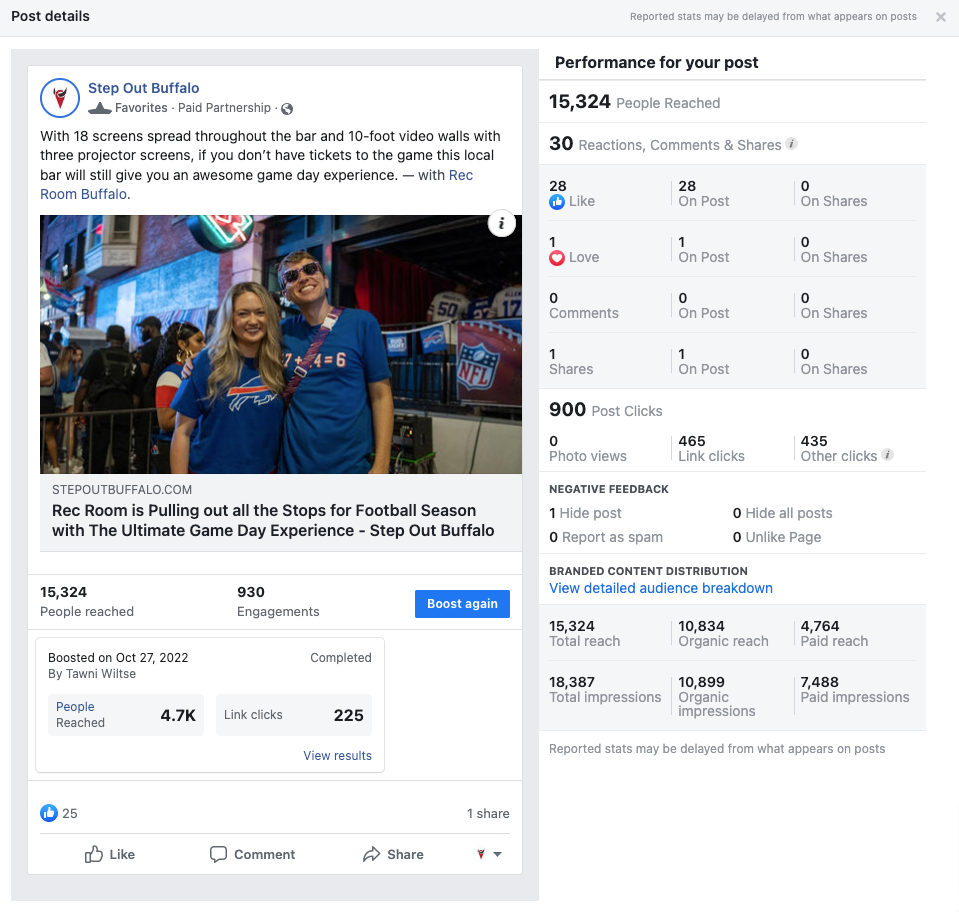959x912 pixels.
Task: Click info icon beside Reactions, Comments & Shares
Action: point(791,144)
